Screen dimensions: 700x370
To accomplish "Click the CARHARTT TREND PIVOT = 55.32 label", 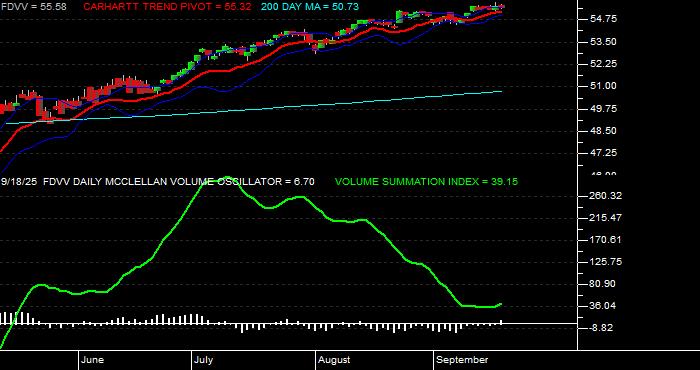I will (167, 7).
